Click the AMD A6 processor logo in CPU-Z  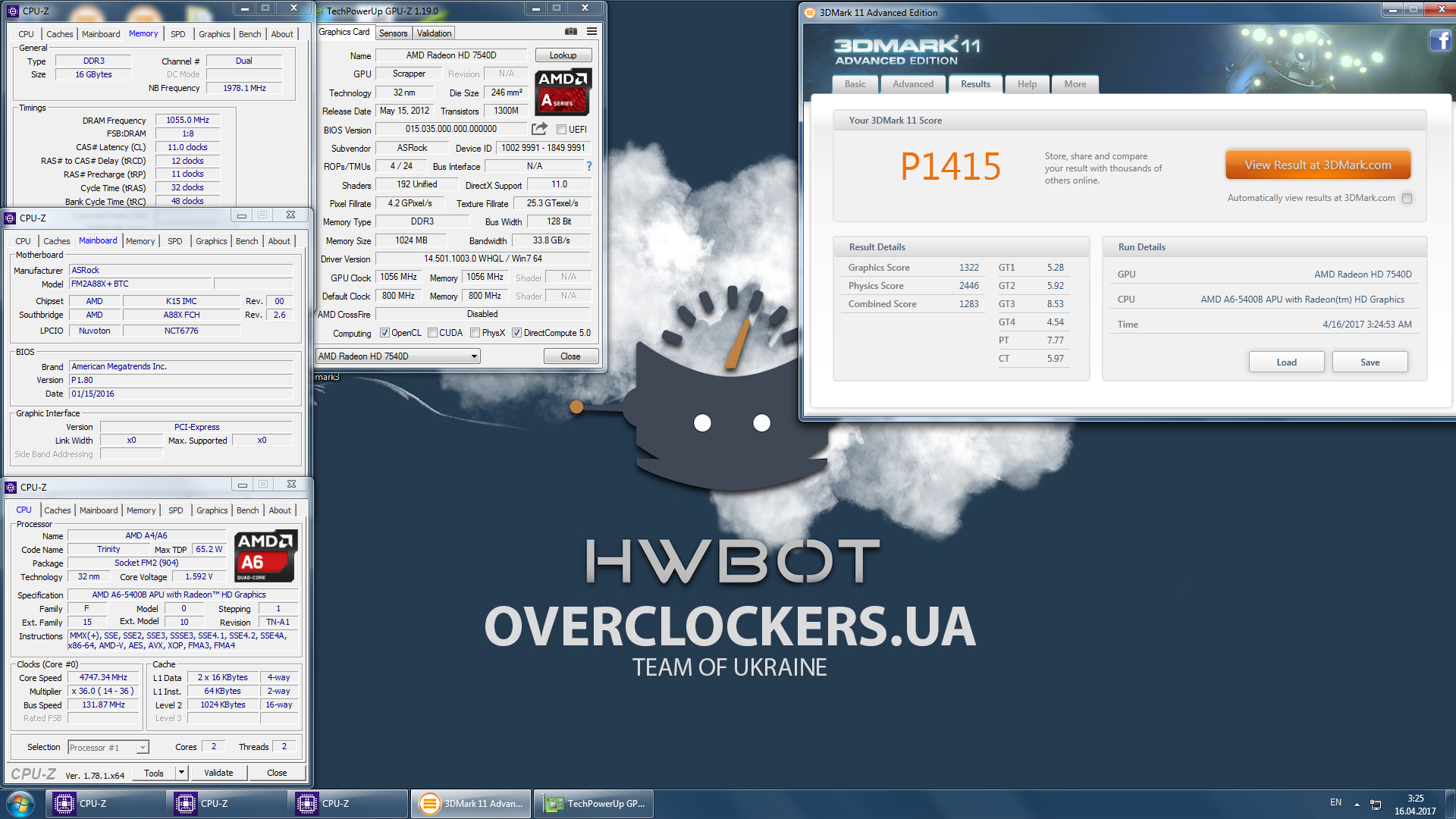266,556
